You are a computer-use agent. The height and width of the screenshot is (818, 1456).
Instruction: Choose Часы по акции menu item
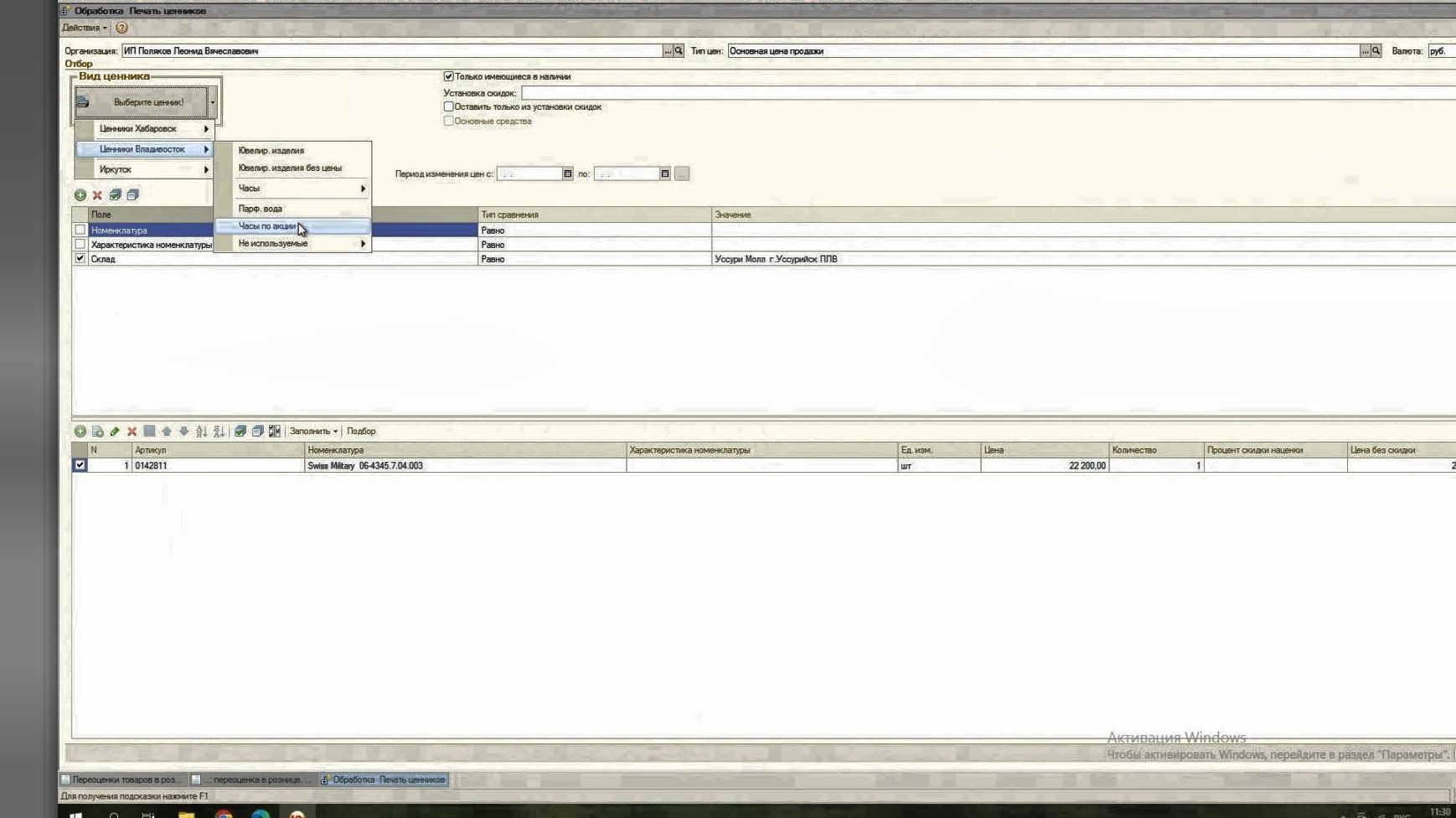coord(292,226)
